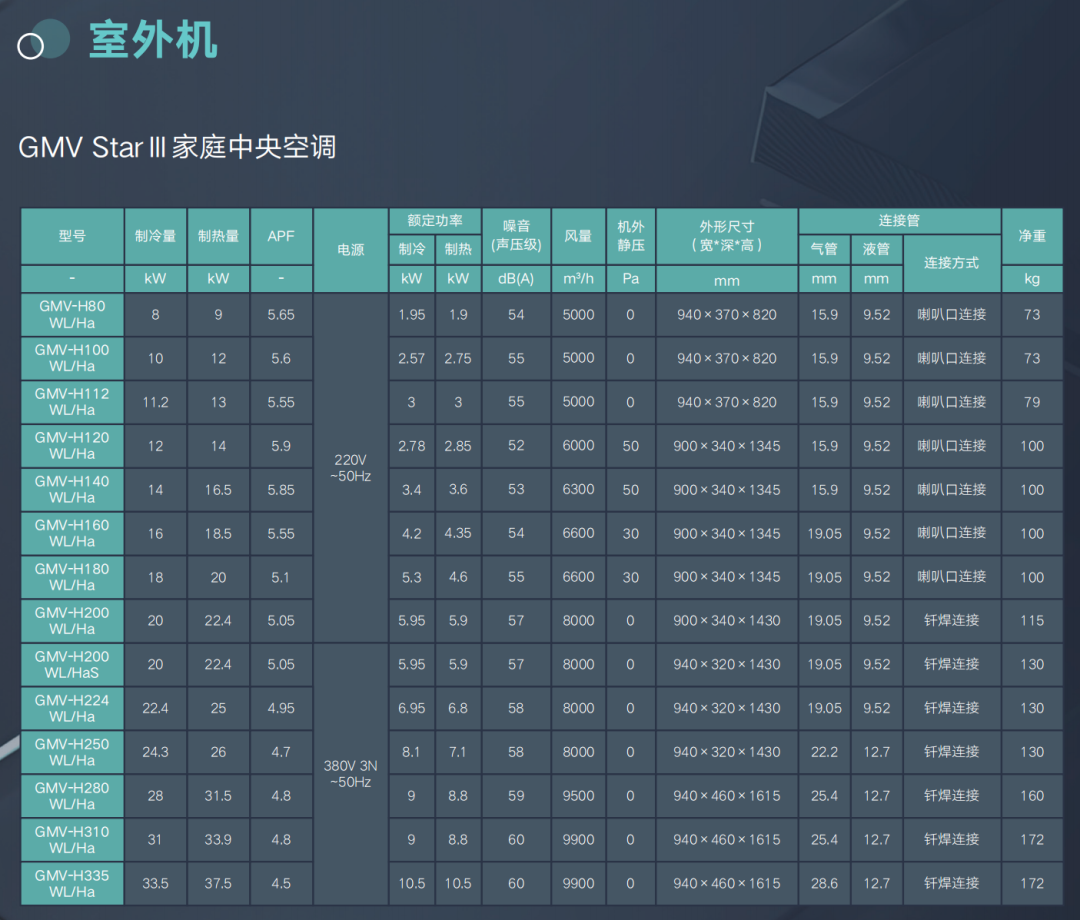Click noise value 59
The image size is (1080, 920).
[517, 795]
